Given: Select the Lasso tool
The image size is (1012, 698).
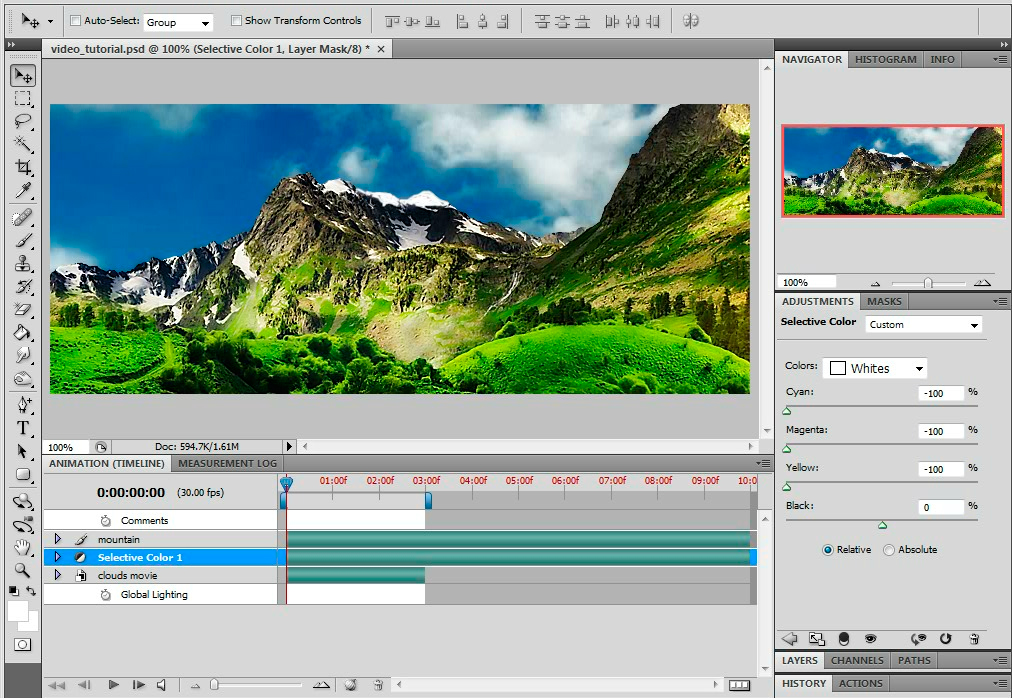Looking at the screenshot, I should pyautogui.click(x=23, y=121).
